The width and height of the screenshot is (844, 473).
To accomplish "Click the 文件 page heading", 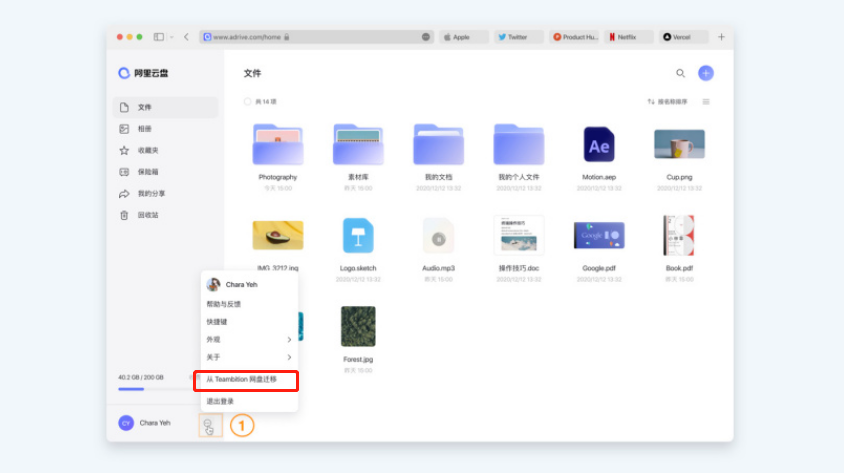I will 252,73.
